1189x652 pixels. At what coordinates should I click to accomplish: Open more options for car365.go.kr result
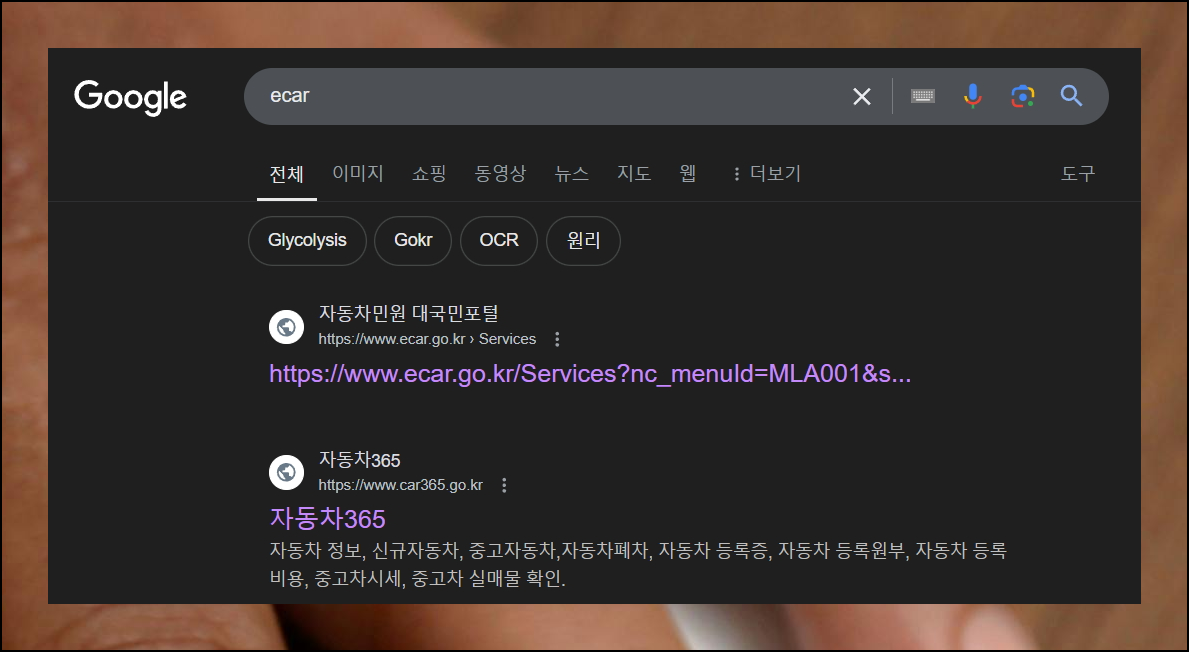click(504, 485)
